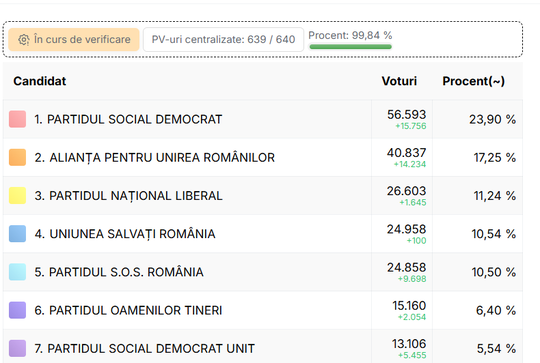The height and width of the screenshot is (363, 540).
Task: Click the 10,54 % percentage for USR
Action: [494, 234]
